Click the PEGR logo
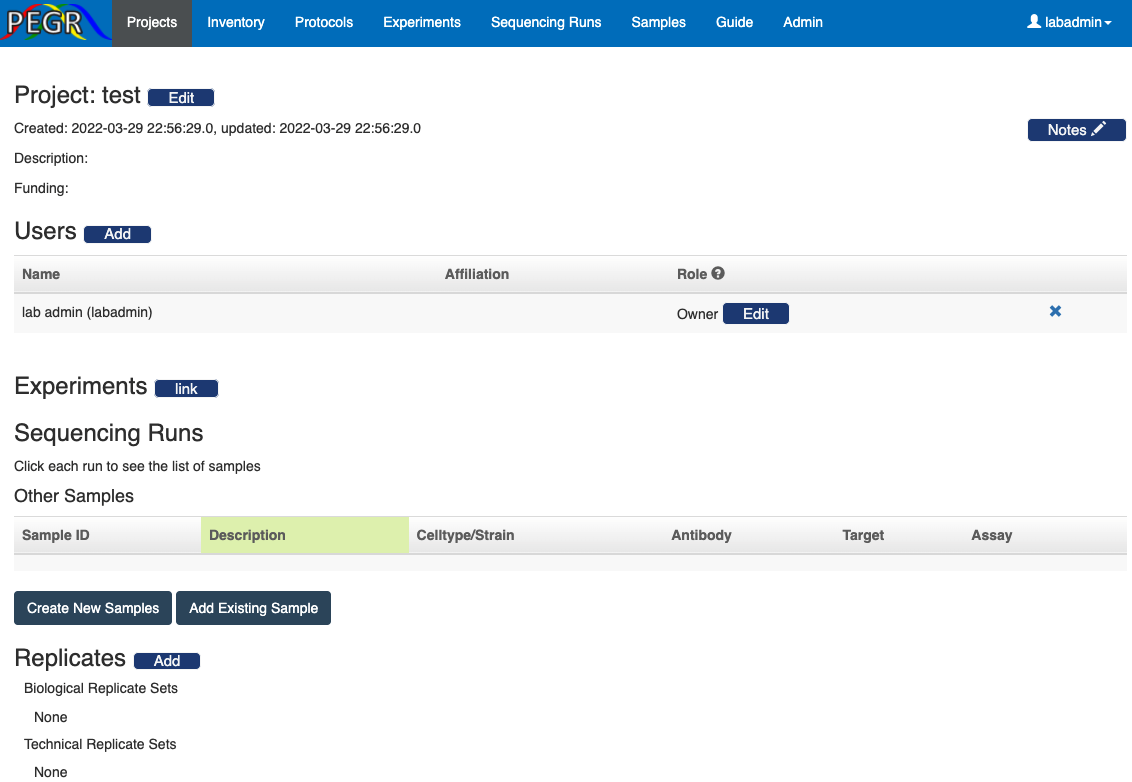This screenshot has width=1132, height=782. pos(56,22)
